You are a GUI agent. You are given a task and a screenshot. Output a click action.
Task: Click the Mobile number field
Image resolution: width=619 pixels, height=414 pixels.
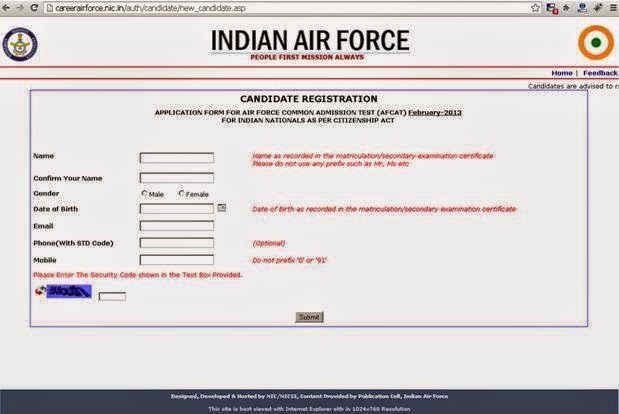point(177,260)
